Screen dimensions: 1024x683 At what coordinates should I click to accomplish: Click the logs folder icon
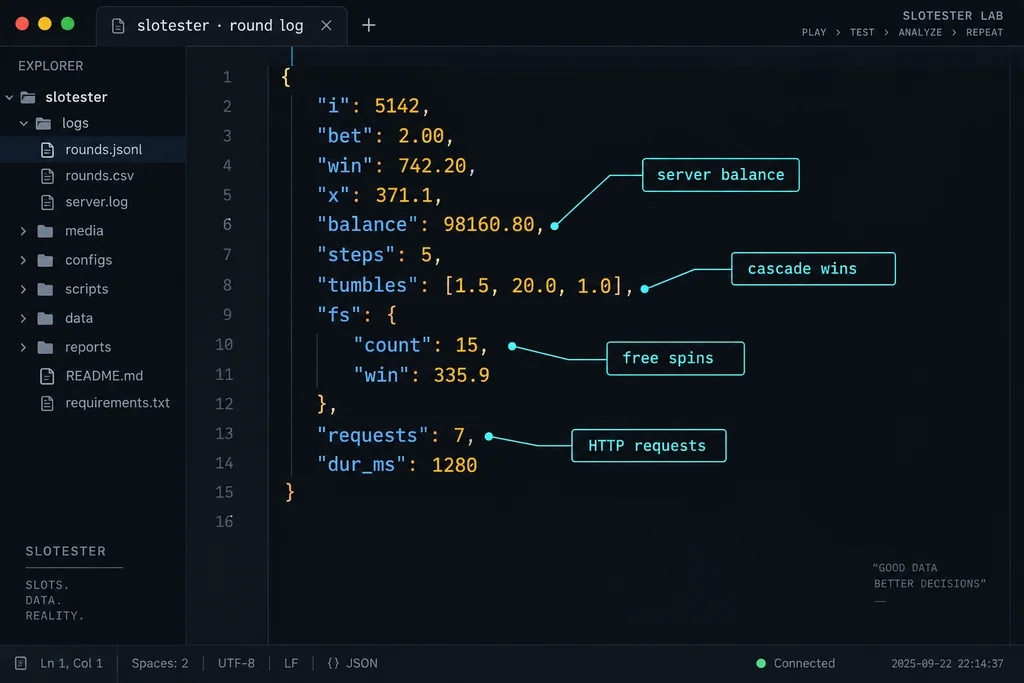[44, 123]
